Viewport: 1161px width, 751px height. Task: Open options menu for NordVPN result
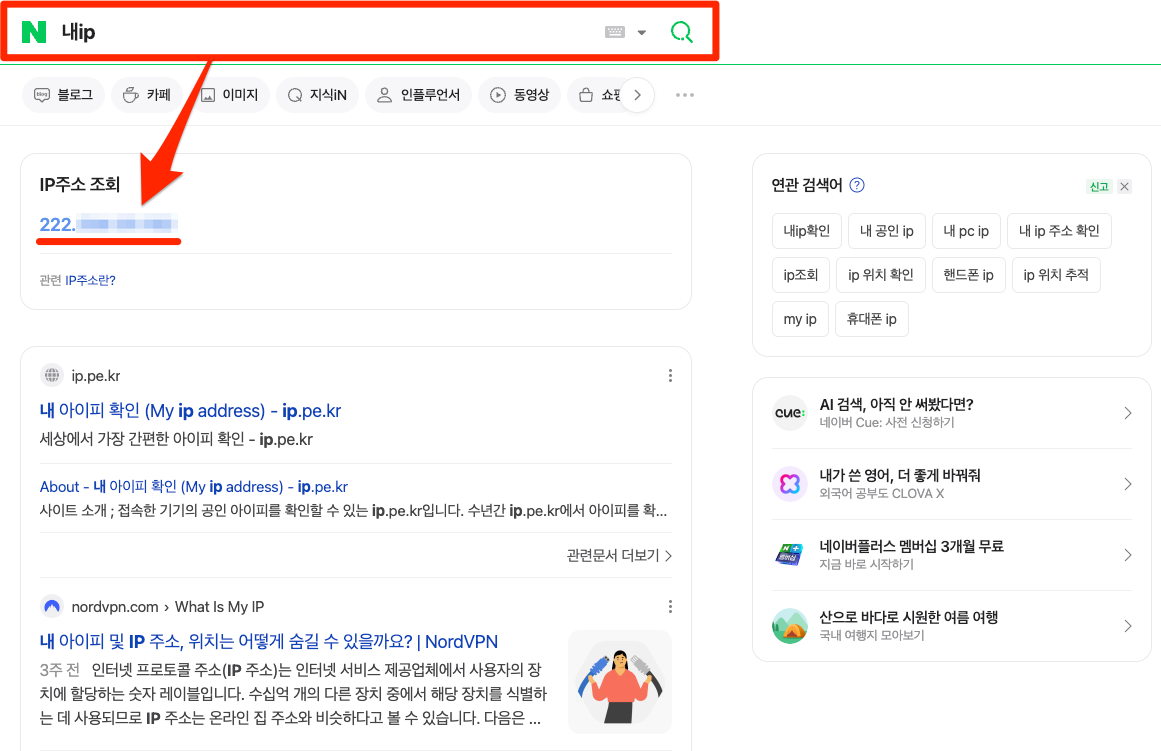click(x=670, y=607)
